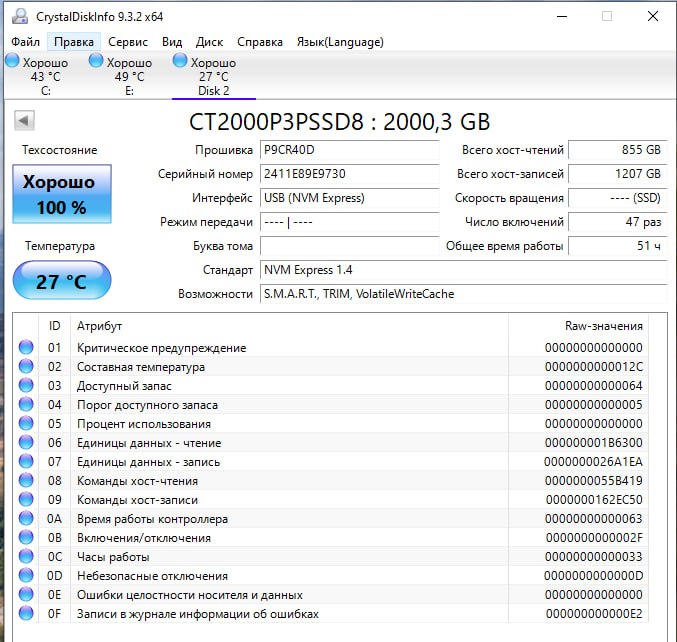
Task: Click the features field S.M.A.R.T., TRIM, VolatileWriteCache
Action: (x=464, y=294)
